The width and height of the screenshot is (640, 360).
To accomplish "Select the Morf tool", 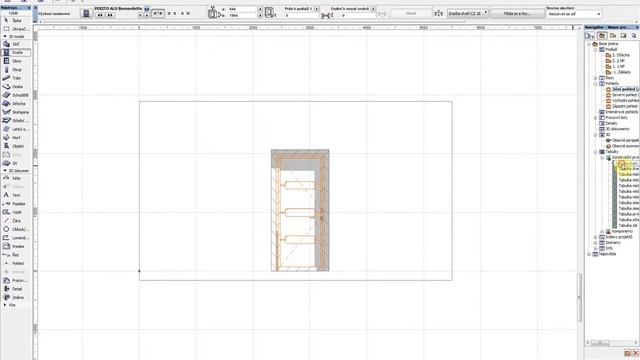I will 16,138.
